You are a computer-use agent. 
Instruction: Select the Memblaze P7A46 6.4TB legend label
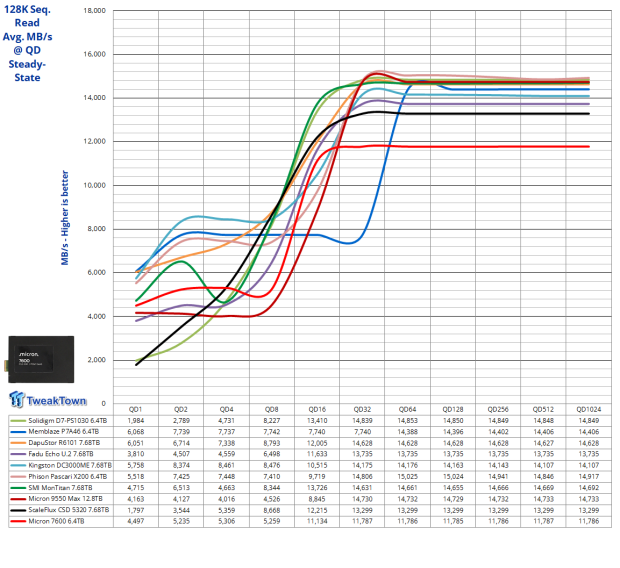63,432
